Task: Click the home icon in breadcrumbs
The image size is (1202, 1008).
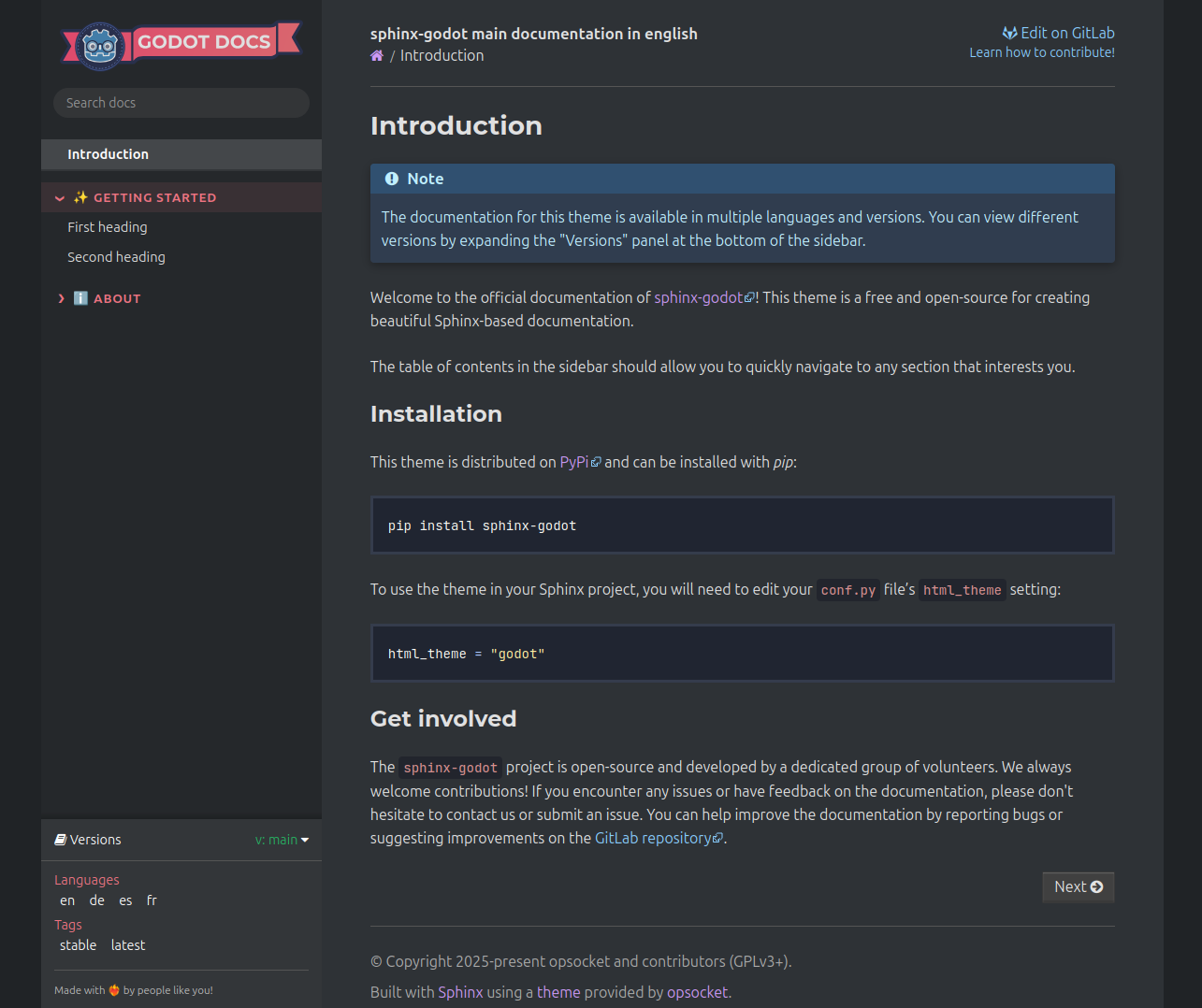Action: pyautogui.click(x=377, y=56)
